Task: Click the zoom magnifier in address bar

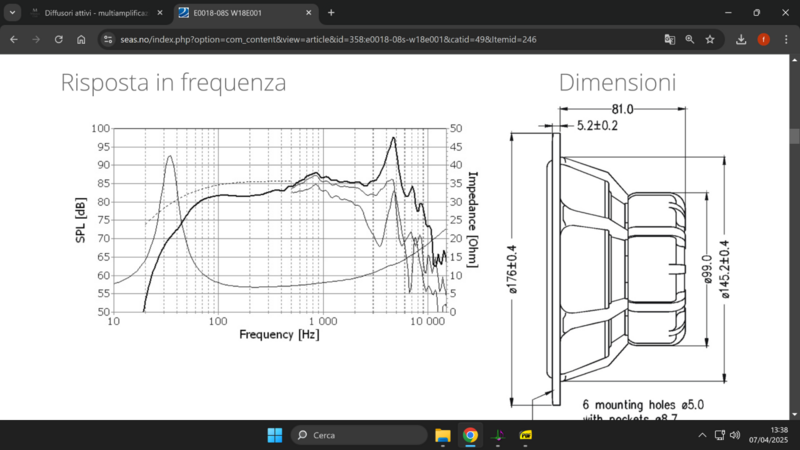Action: 690,39
